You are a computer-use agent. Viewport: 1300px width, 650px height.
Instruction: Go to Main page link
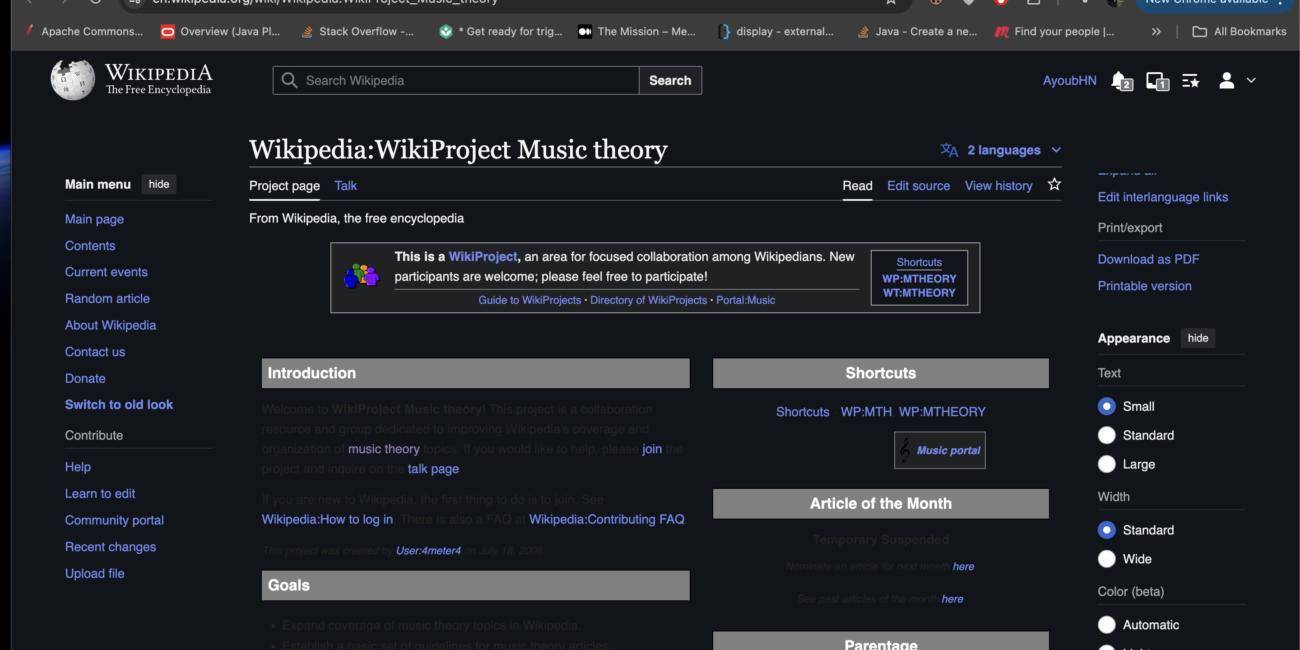(94, 219)
